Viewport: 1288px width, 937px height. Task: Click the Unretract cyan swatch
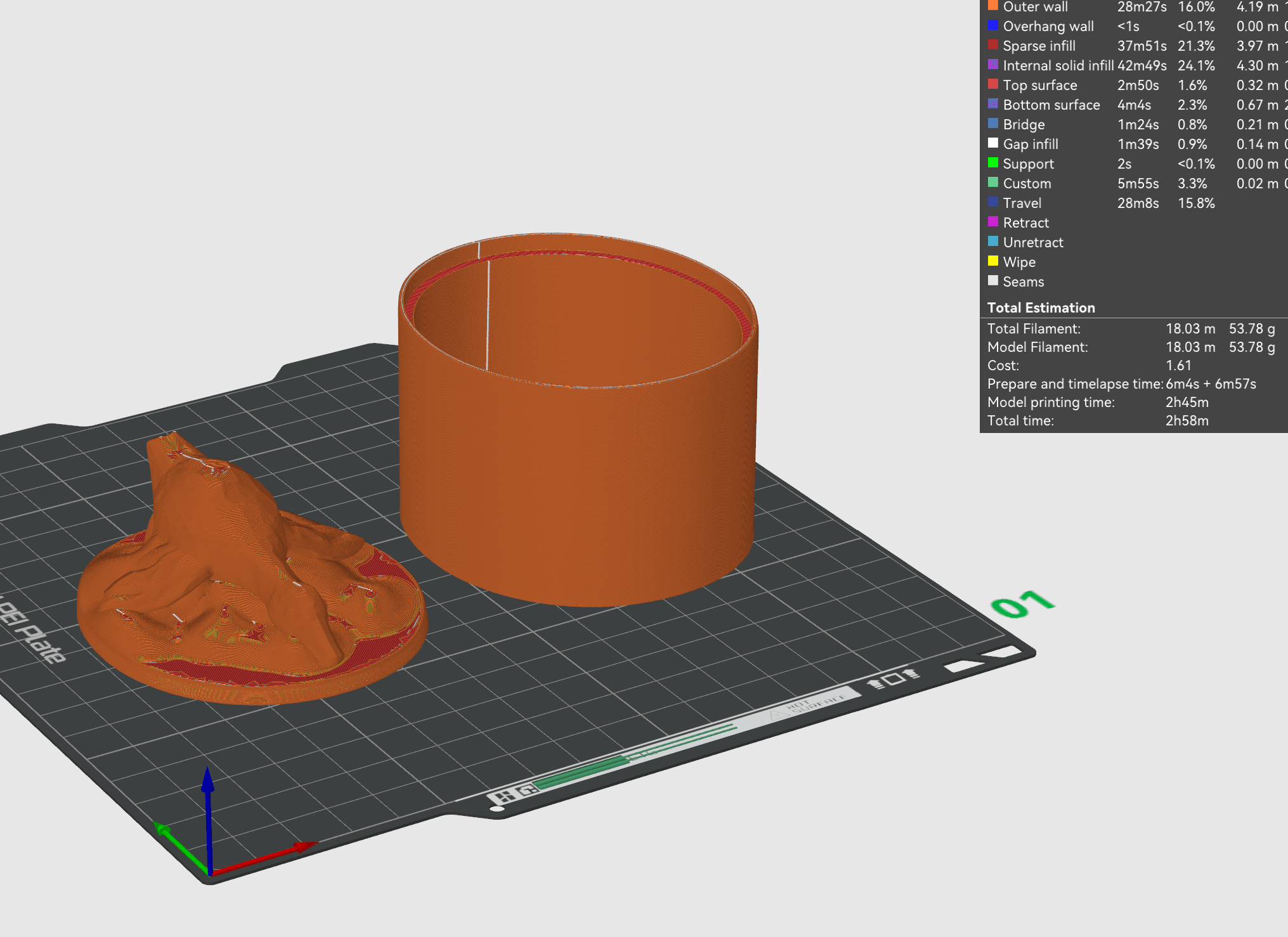pos(993,242)
